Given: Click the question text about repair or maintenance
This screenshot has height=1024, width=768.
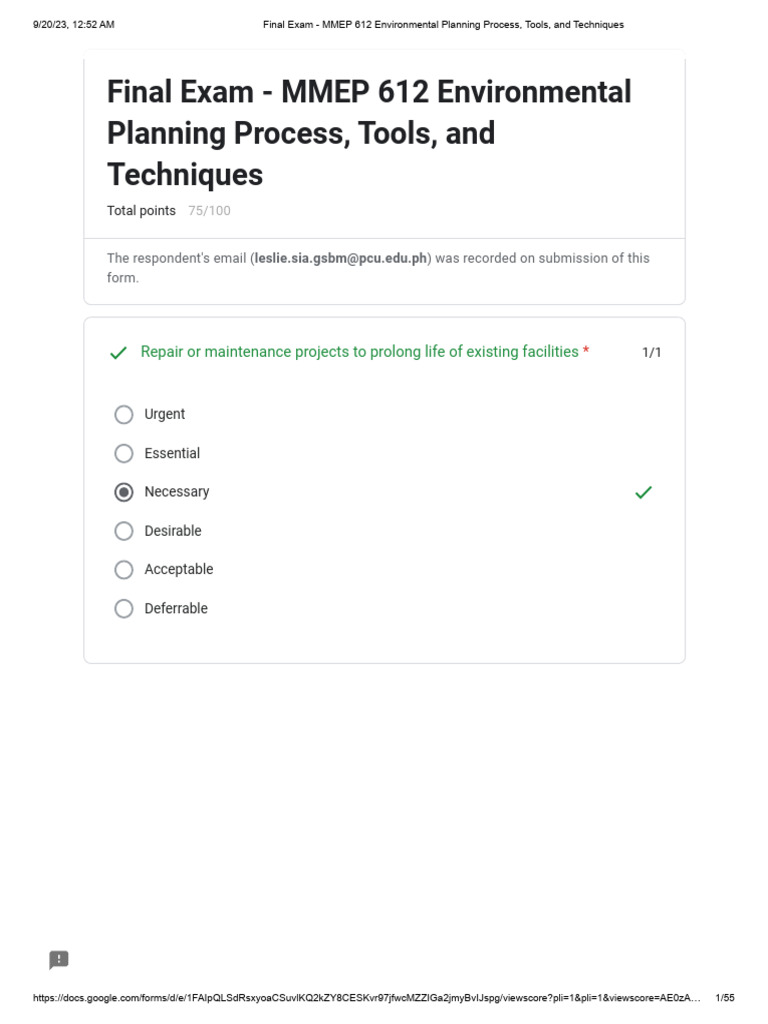Looking at the screenshot, I should pyautogui.click(x=359, y=352).
